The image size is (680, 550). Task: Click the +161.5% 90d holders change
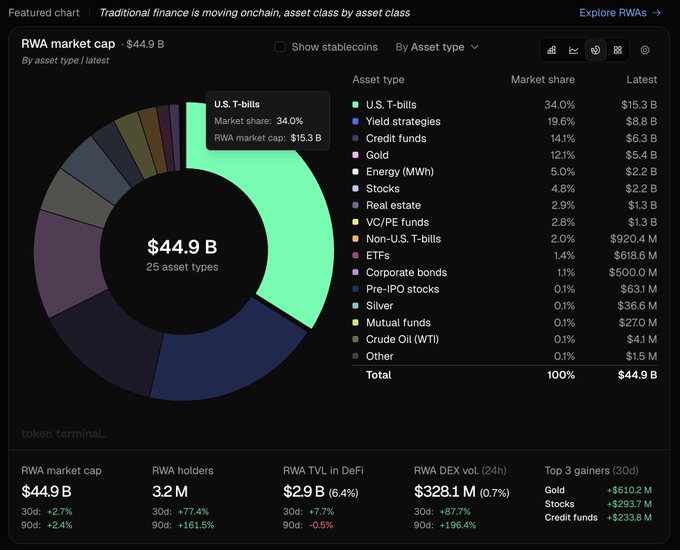pyautogui.click(x=196, y=525)
